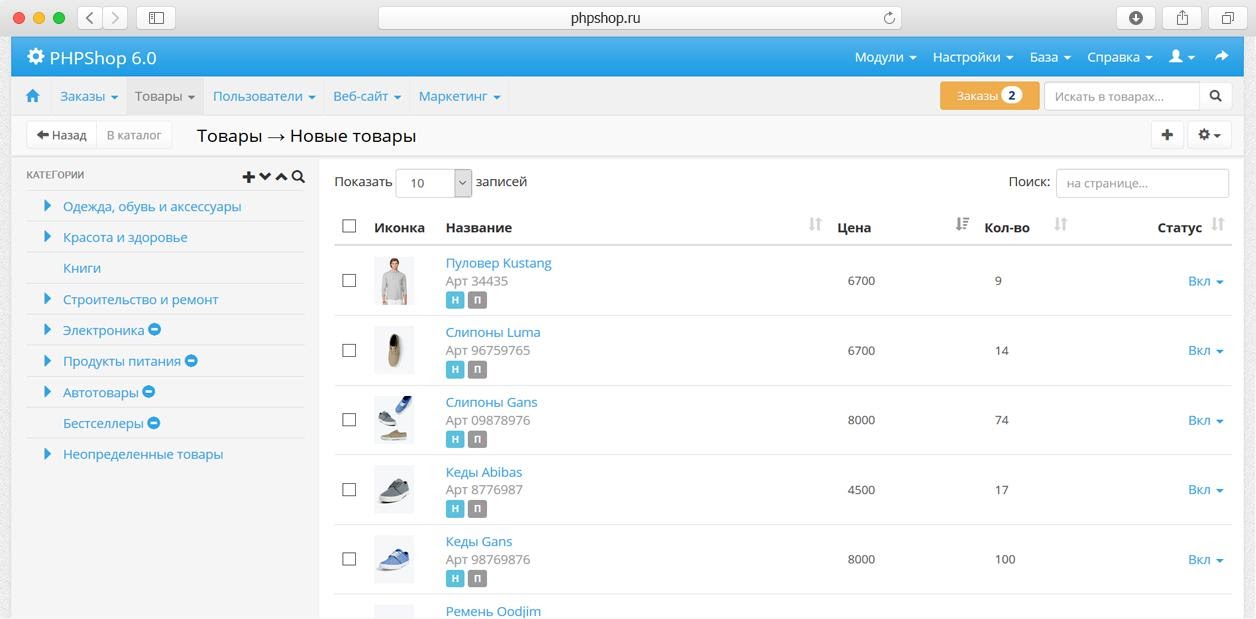Expand the Красота и здоровье category
The height and width of the screenshot is (619, 1256).
47,237
